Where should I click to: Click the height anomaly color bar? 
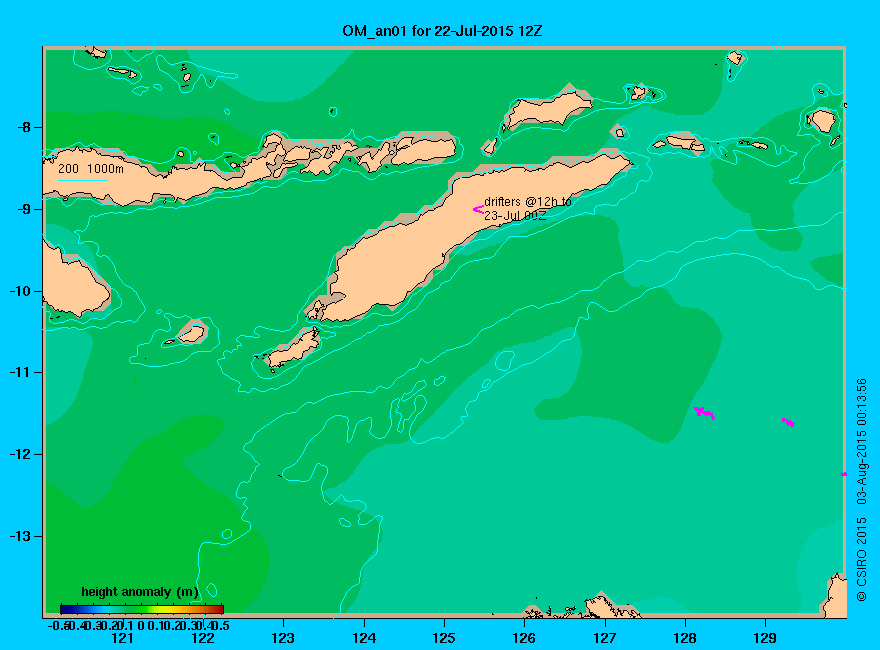(x=142, y=609)
